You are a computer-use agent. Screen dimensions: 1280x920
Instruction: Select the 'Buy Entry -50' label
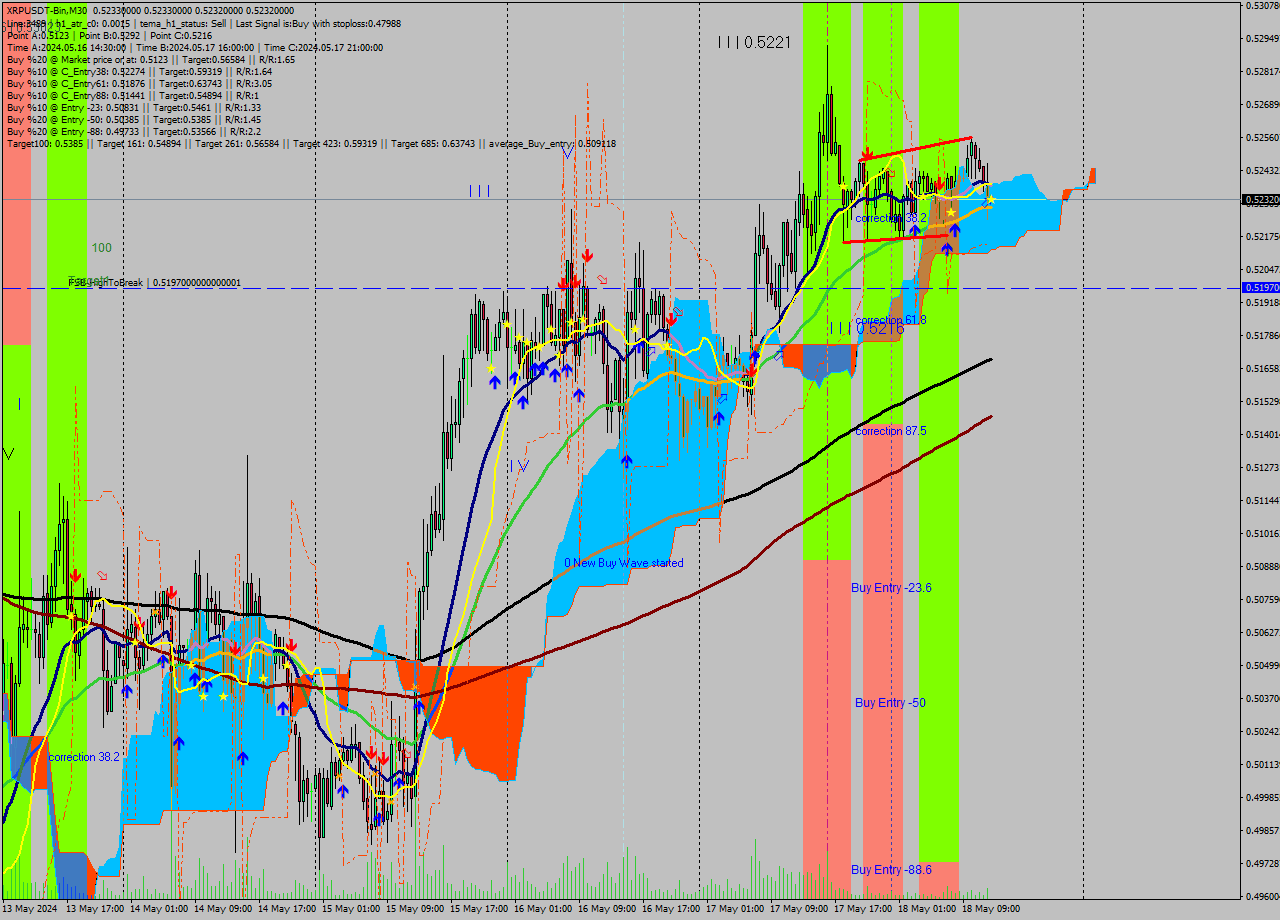pos(890,703)
